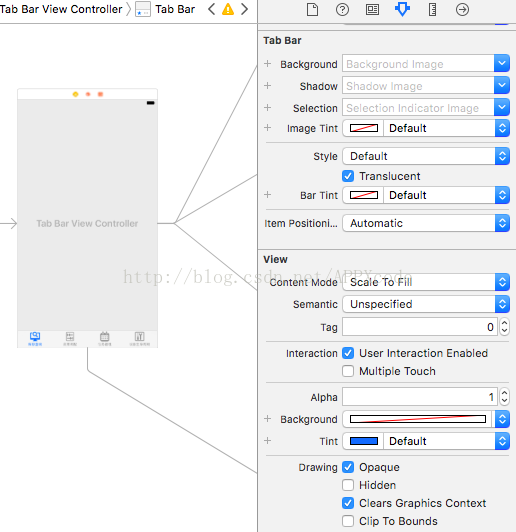This screenshot has width=516, height=532.
Task: Click view Background color well
Action: point(418,419)
